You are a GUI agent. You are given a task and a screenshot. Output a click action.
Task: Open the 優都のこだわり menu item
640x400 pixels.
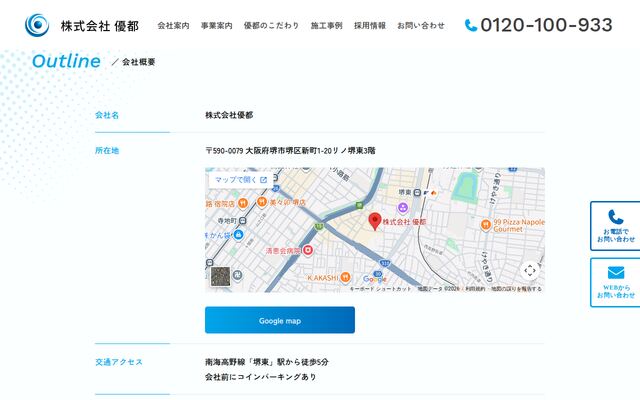pyautogui.click(x=271, y=26)
